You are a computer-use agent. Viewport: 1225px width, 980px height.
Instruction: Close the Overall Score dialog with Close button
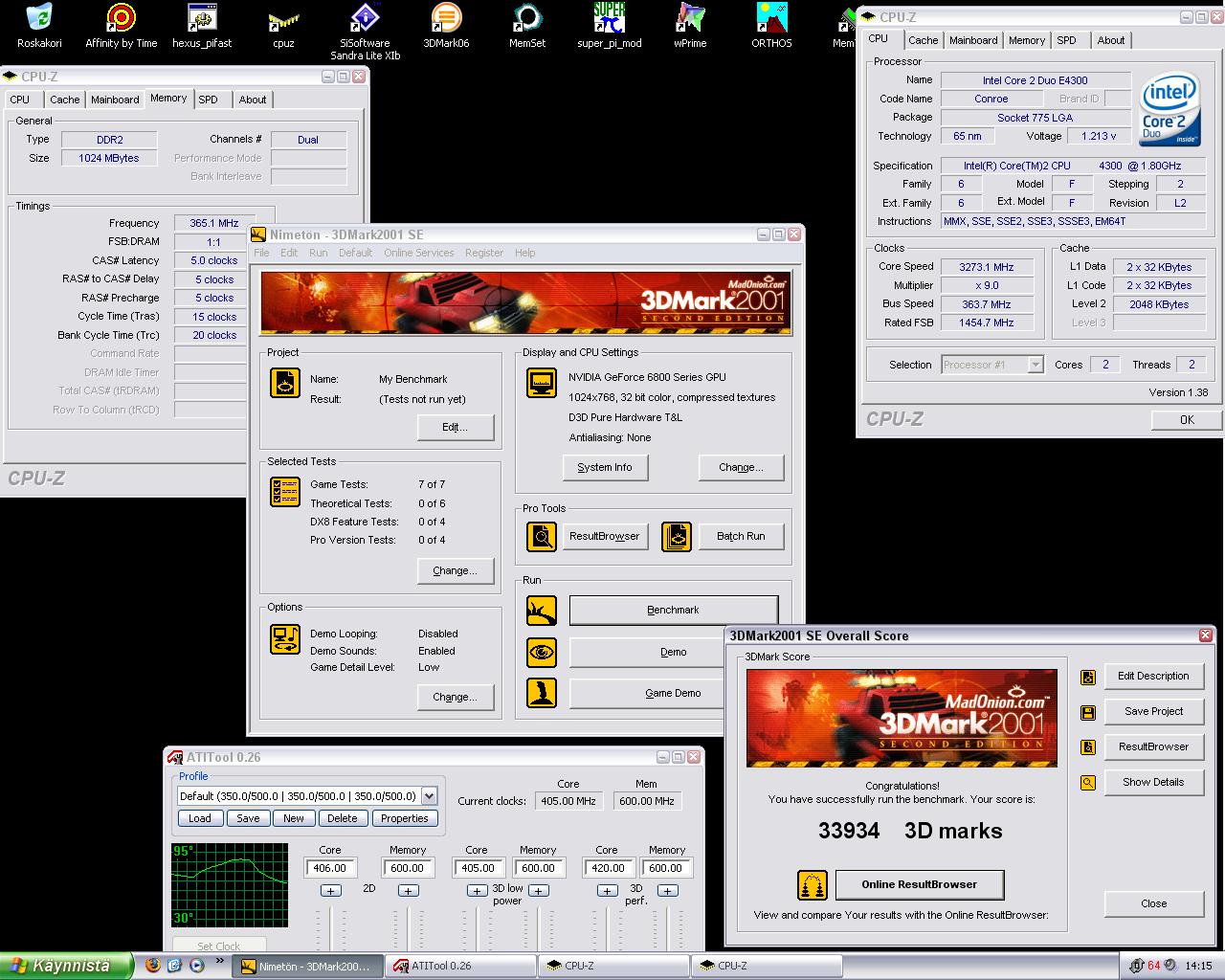pos(1154,903)
